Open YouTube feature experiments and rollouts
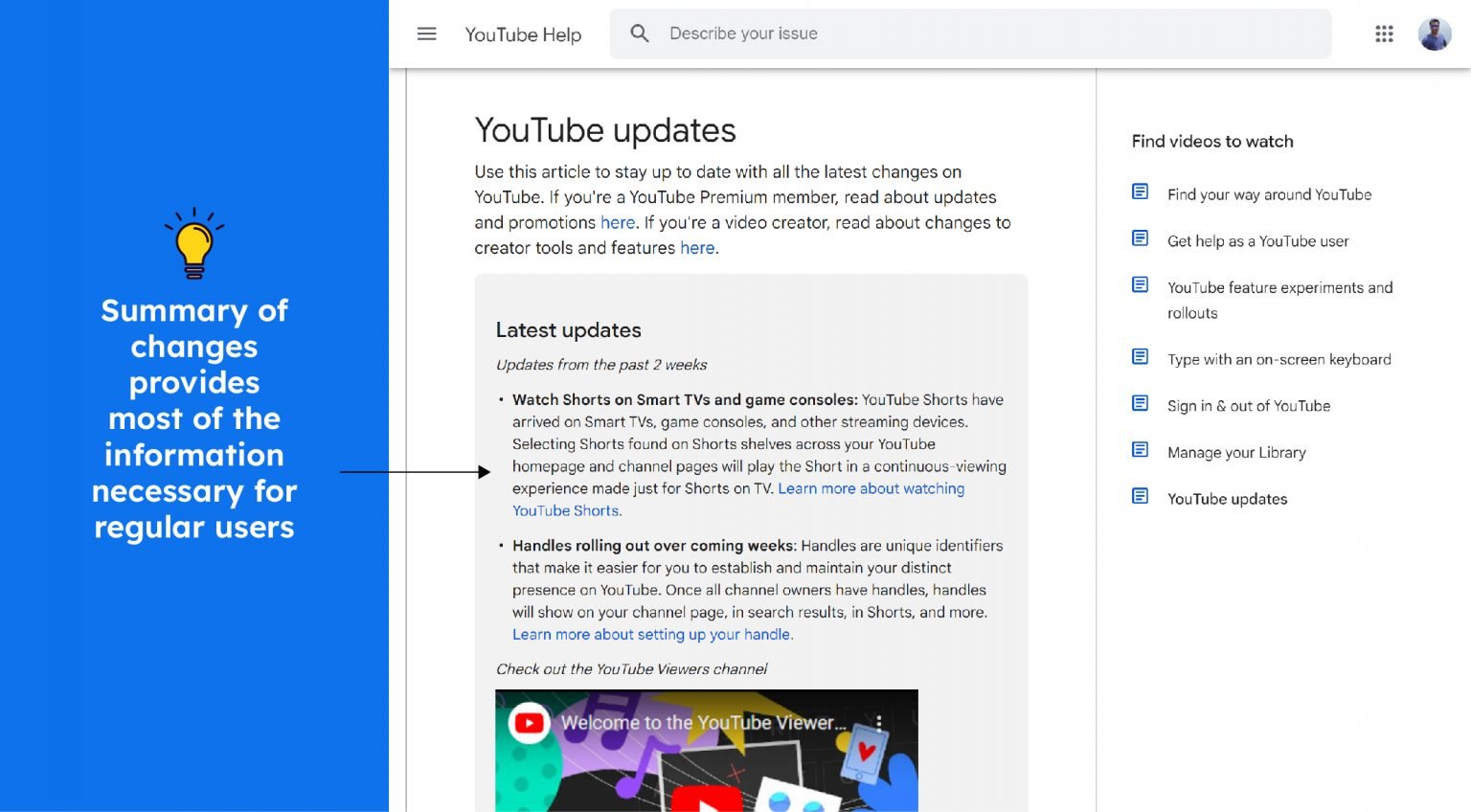The width and height of the screenshot is (1471, 812). pyautogui.click(x=1280, y=287)
